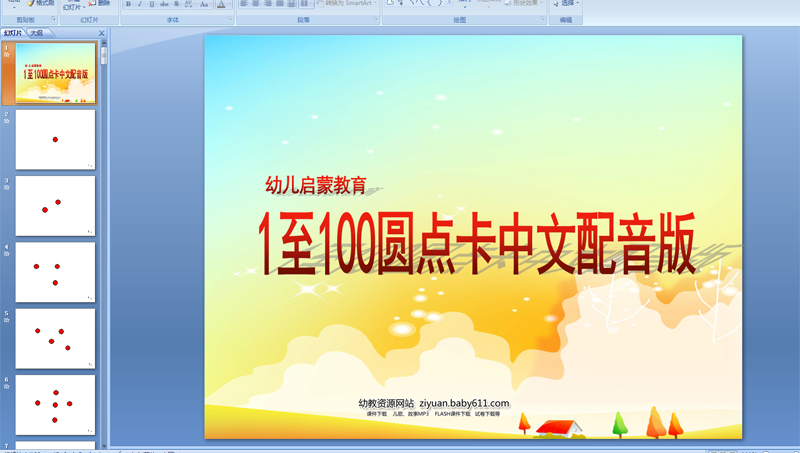This screenshot has height=453, width=800.
Task: Click the Delete slide (删除) icon
Action: click(92, 3)
